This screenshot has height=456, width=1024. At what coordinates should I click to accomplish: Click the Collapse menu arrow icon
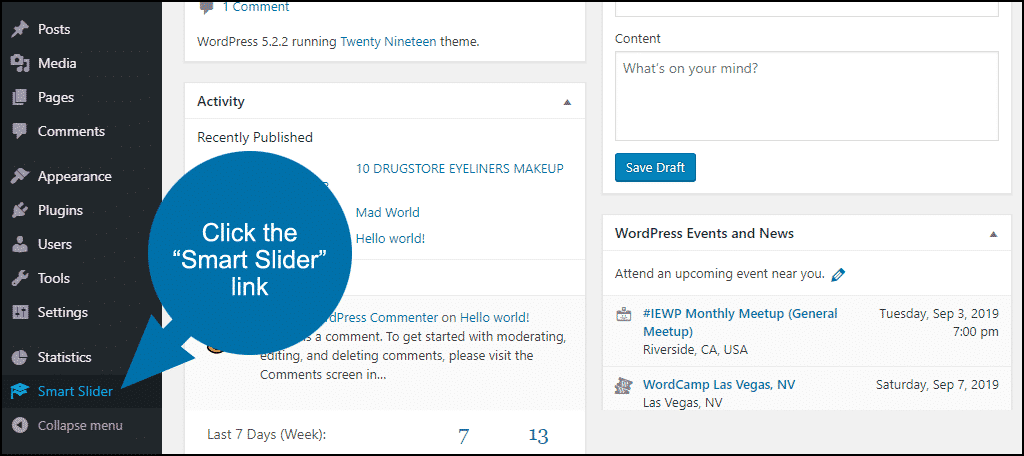(x=20, y=425)
